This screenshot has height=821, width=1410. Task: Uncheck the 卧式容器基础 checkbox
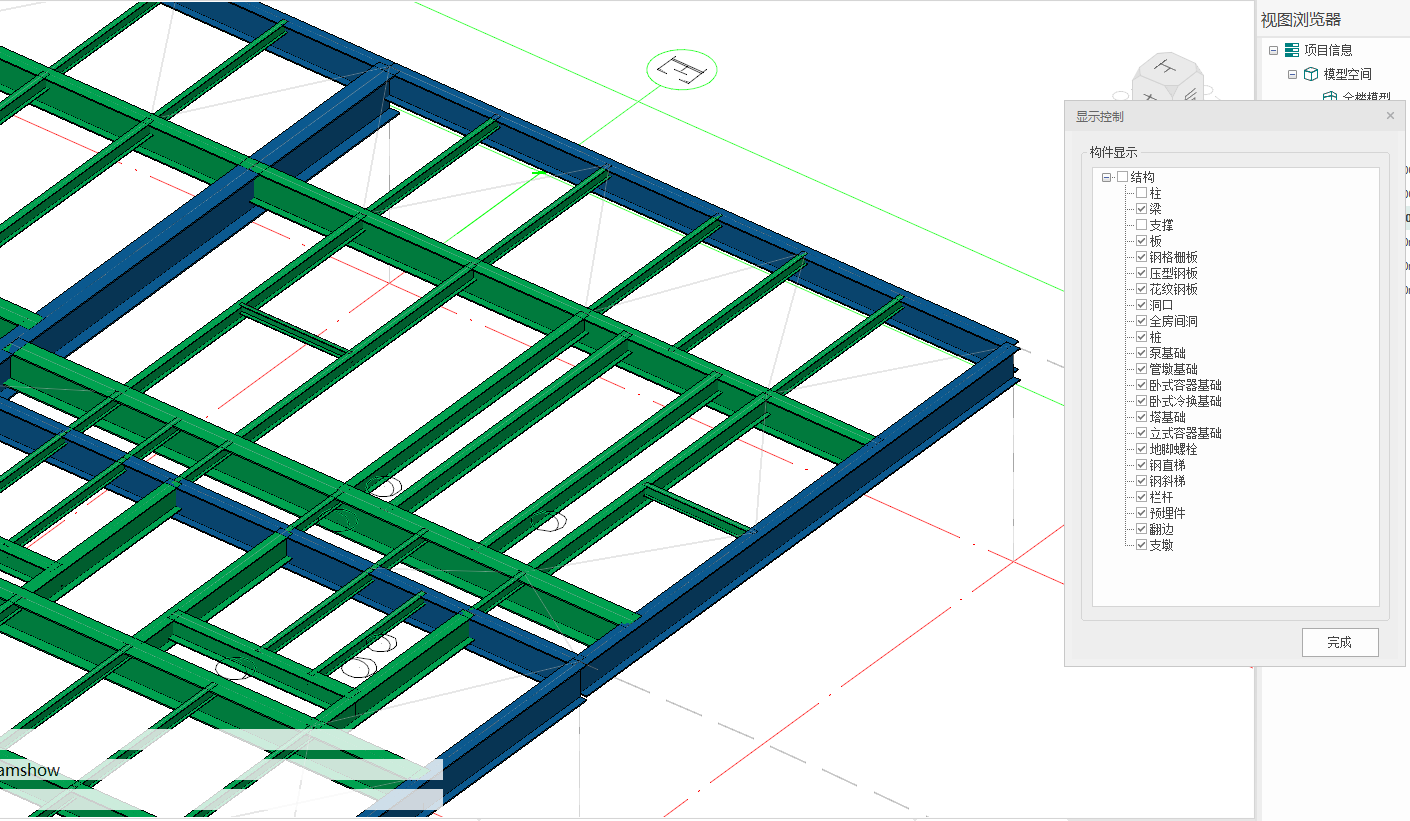point(1141,385)
